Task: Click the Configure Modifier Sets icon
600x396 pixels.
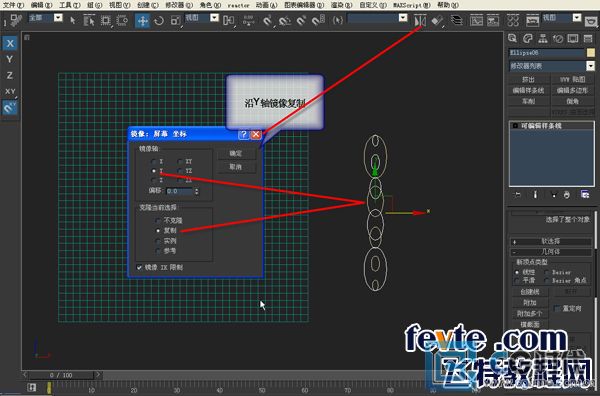Action: [x=585, y=195]
